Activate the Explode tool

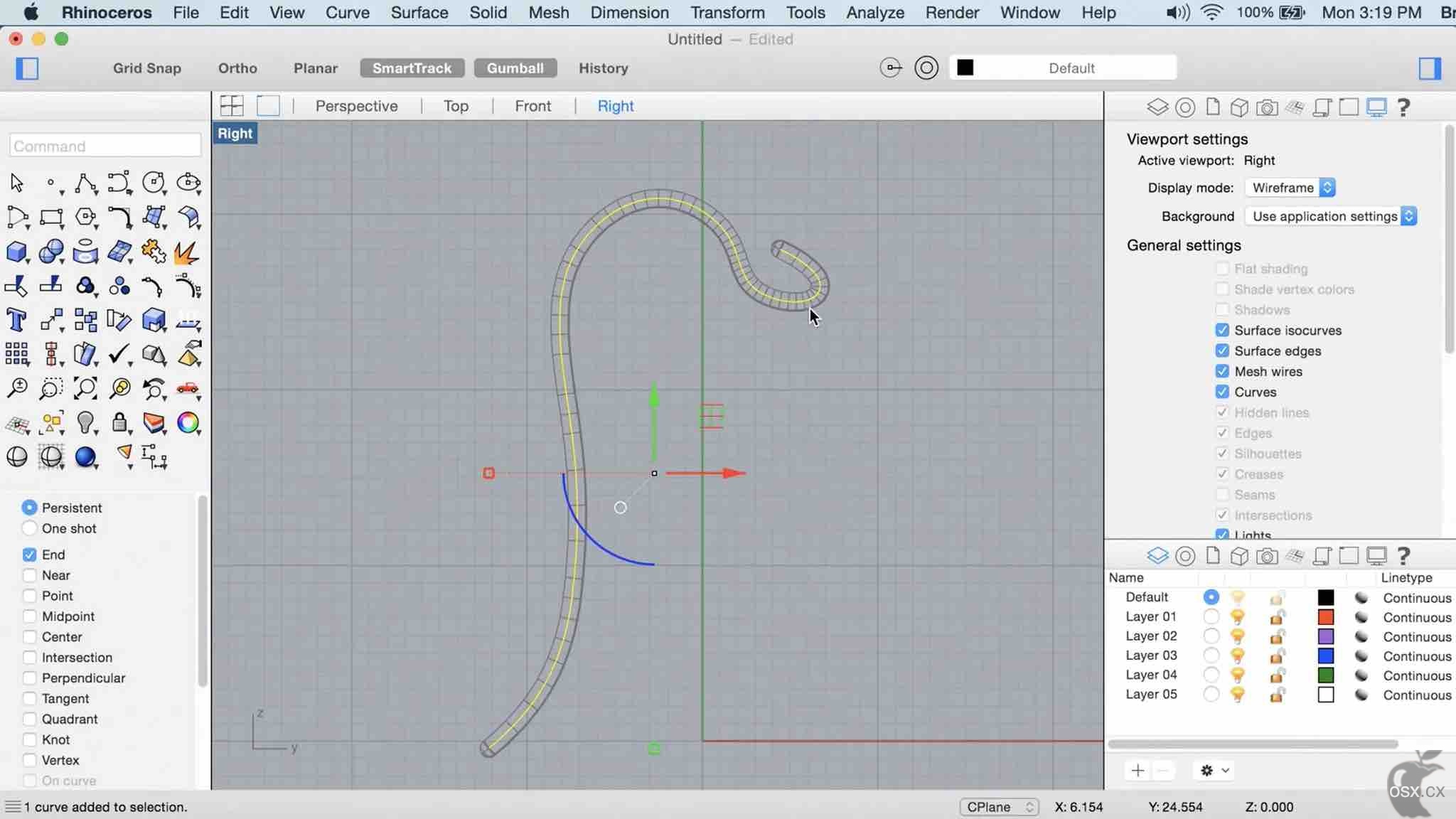pyautogui.click(x=188, y=252)
